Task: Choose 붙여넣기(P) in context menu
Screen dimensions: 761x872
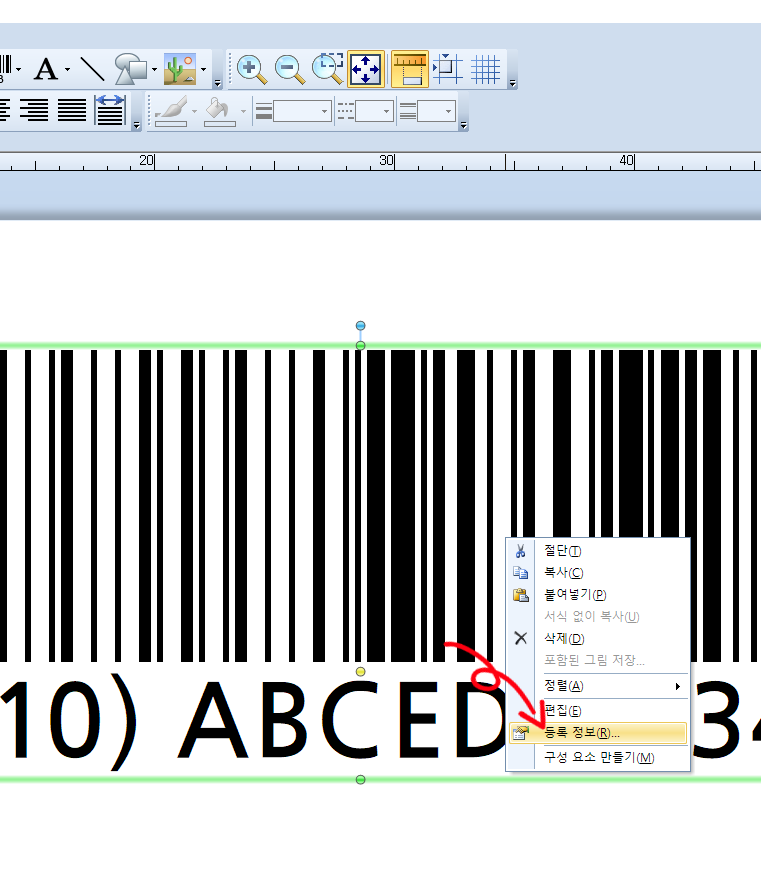Action: point(599,594)
